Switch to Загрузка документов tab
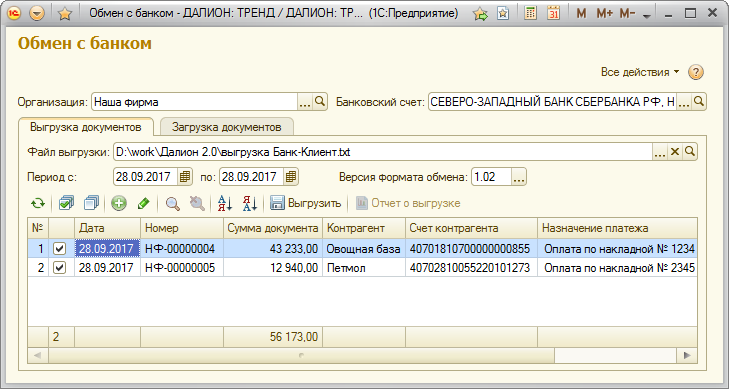 (226, 127)
